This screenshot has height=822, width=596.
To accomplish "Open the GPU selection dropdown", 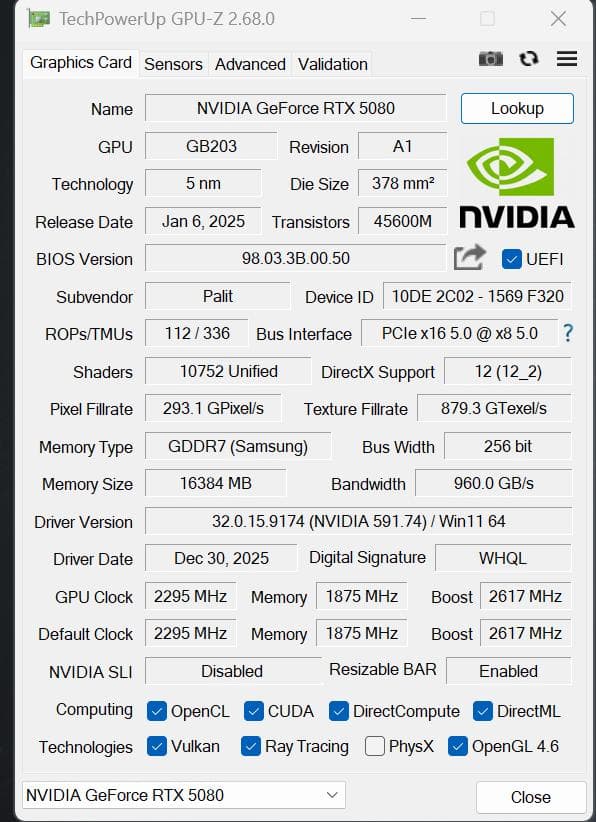I will click(x=333, y=795).
